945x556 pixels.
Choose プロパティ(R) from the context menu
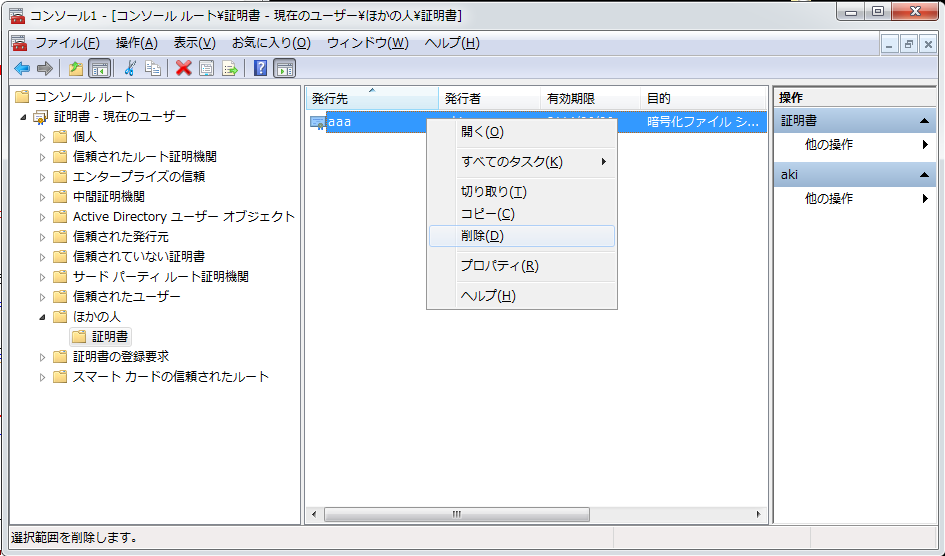tap(499, 266)
